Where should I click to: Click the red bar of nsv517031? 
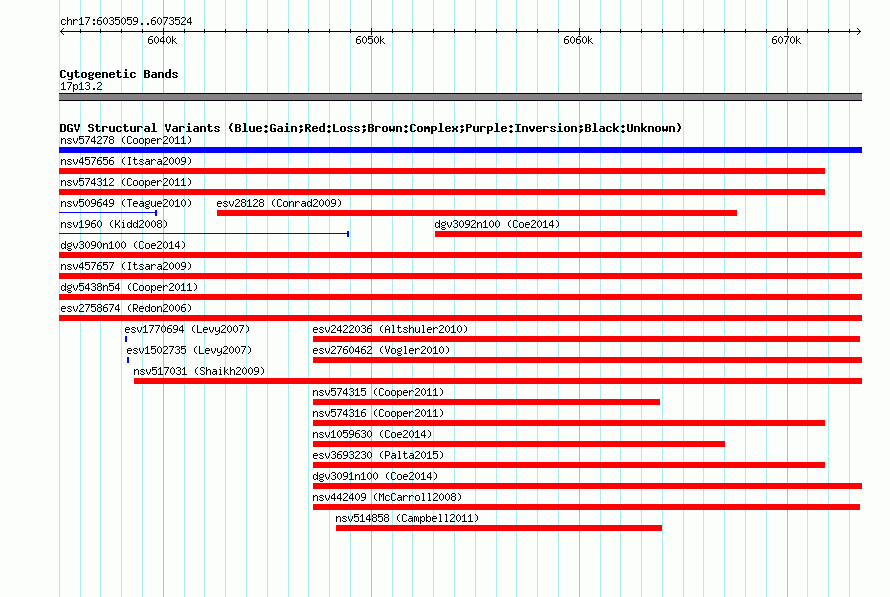pyautogui.click(x=498, y=381)
